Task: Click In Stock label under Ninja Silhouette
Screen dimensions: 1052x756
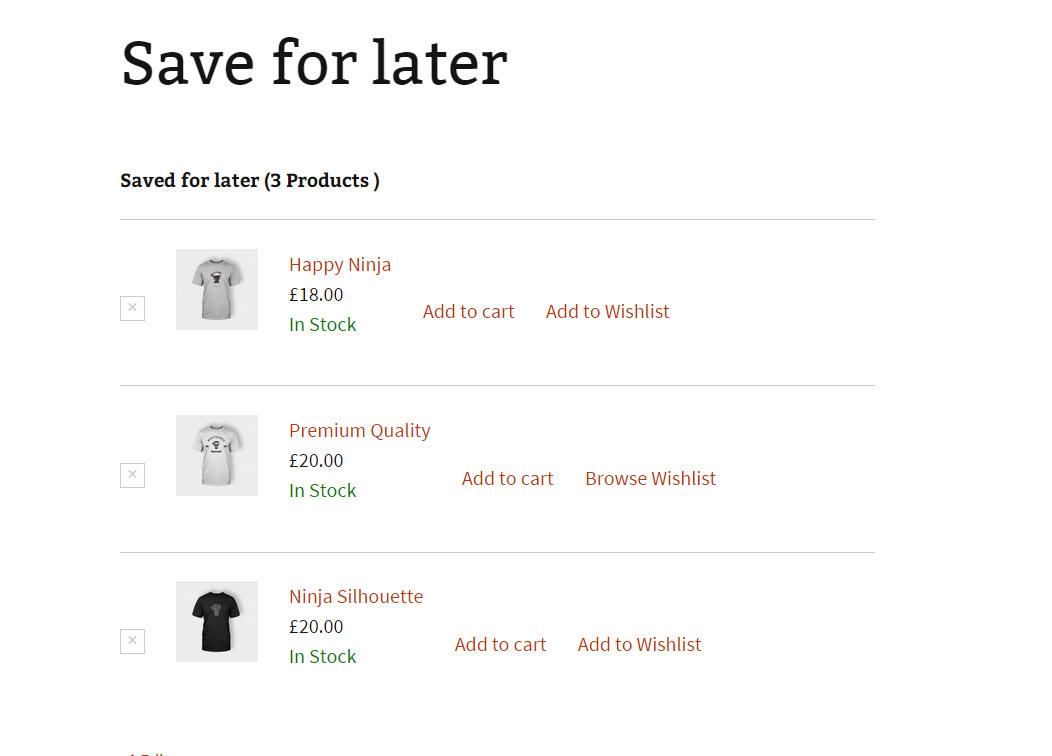Action: pyautogui.click(x=322, y=657)
